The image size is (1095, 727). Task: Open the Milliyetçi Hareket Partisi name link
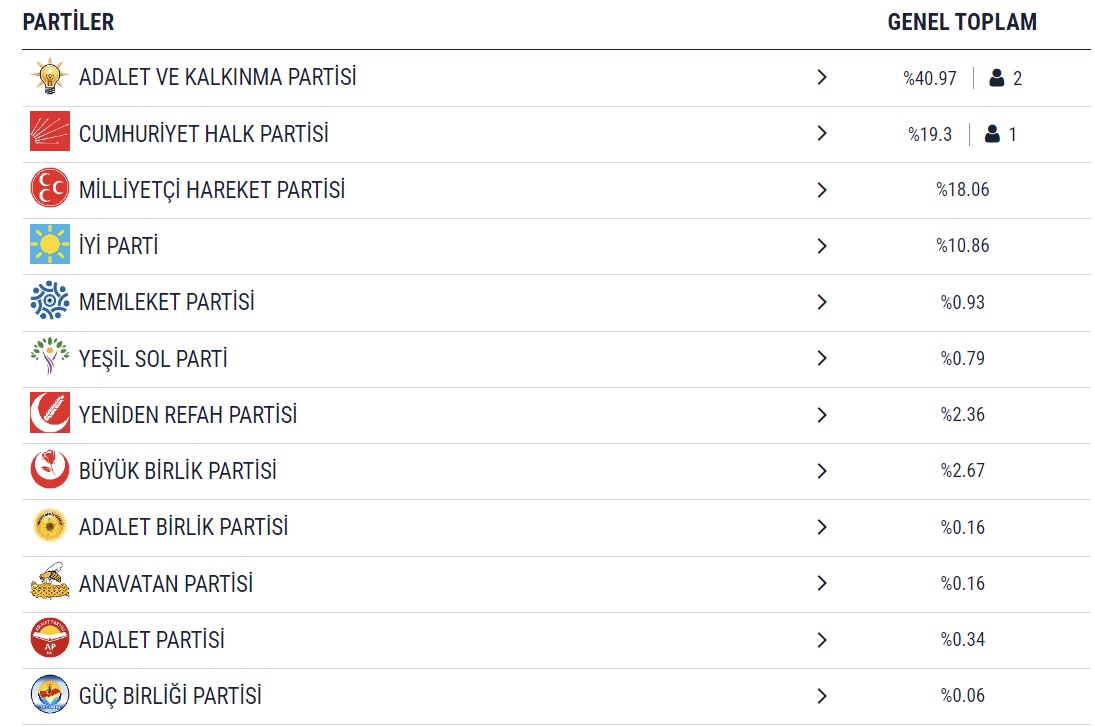(211, 190)
